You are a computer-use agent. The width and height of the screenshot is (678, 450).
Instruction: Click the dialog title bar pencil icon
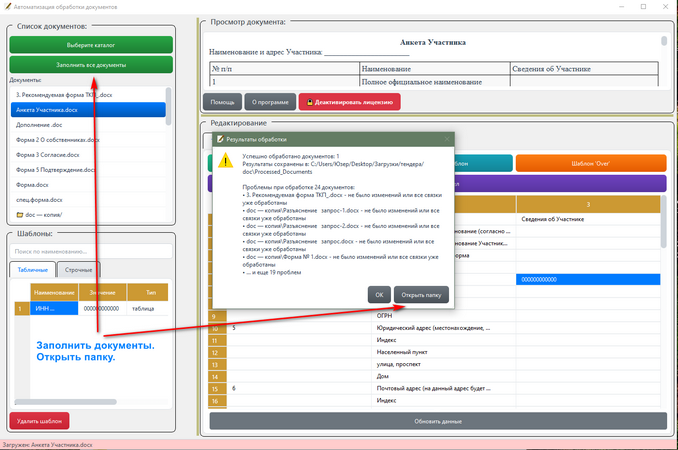(x=220, y=139)
